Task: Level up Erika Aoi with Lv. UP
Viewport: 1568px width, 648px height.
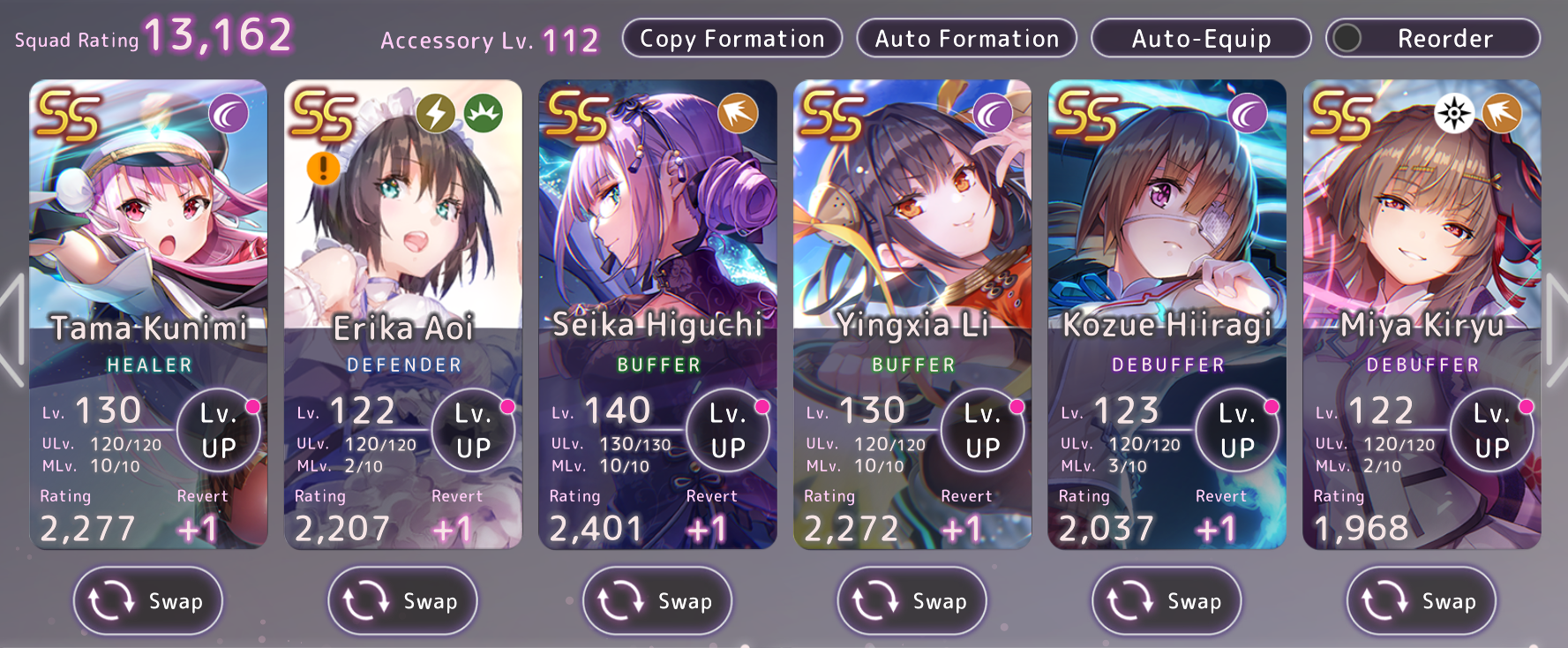Action: pyautogui.click(x=473, y=430)
